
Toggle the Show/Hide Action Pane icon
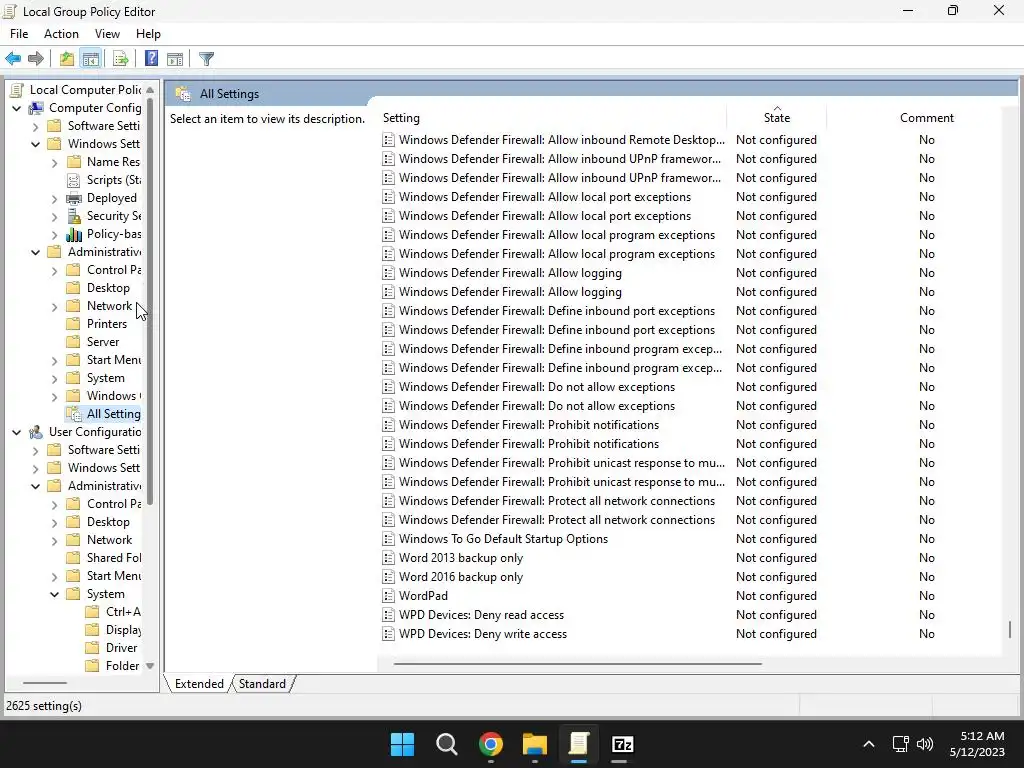tap(175, 59)
